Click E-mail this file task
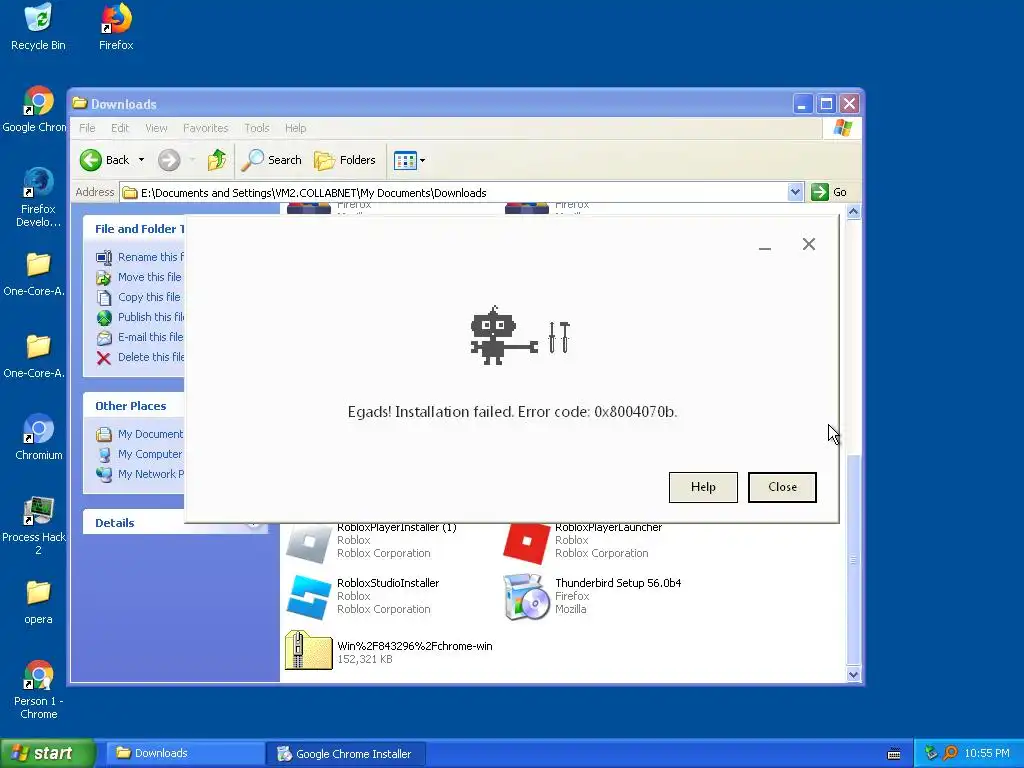This screenshot has height=768, width=1024. click(x=140, y=338)
